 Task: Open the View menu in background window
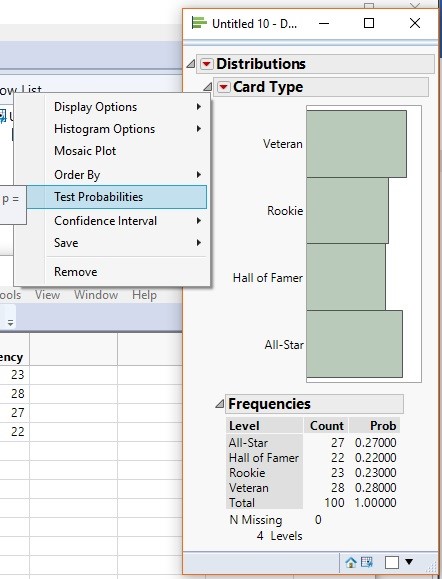[x=47, y=295]
